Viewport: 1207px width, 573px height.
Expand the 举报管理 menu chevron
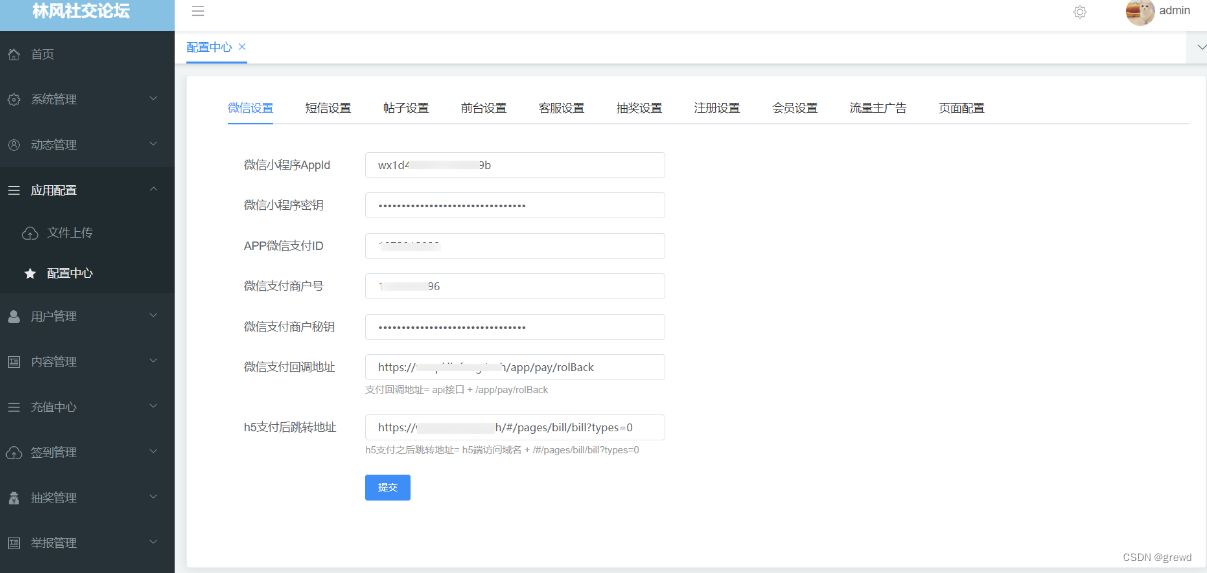click(153, 542)
